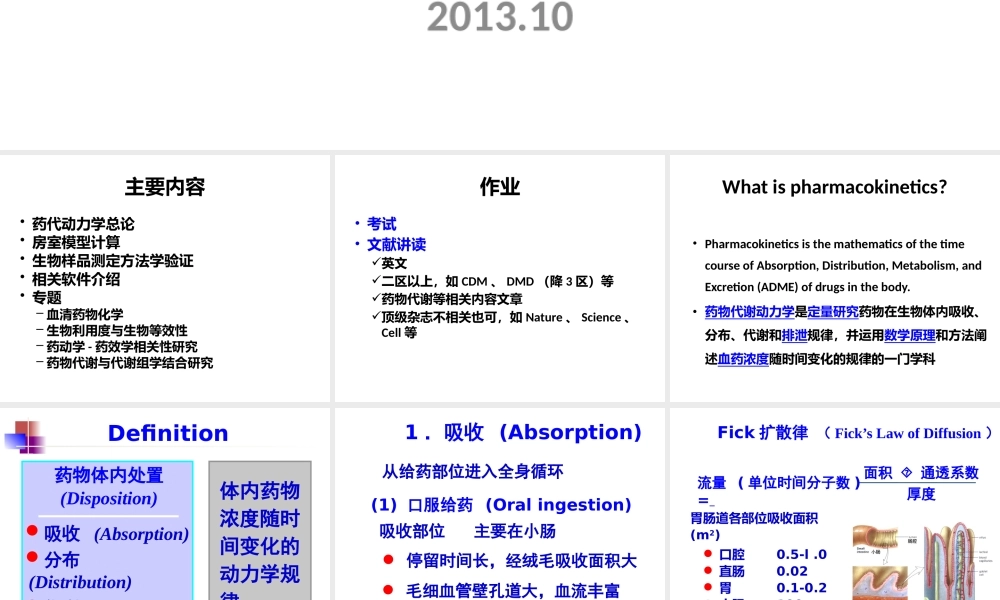Screen dimensions: 1000x600
Task: Select the 主要内容 slide title
Action: 165,187
